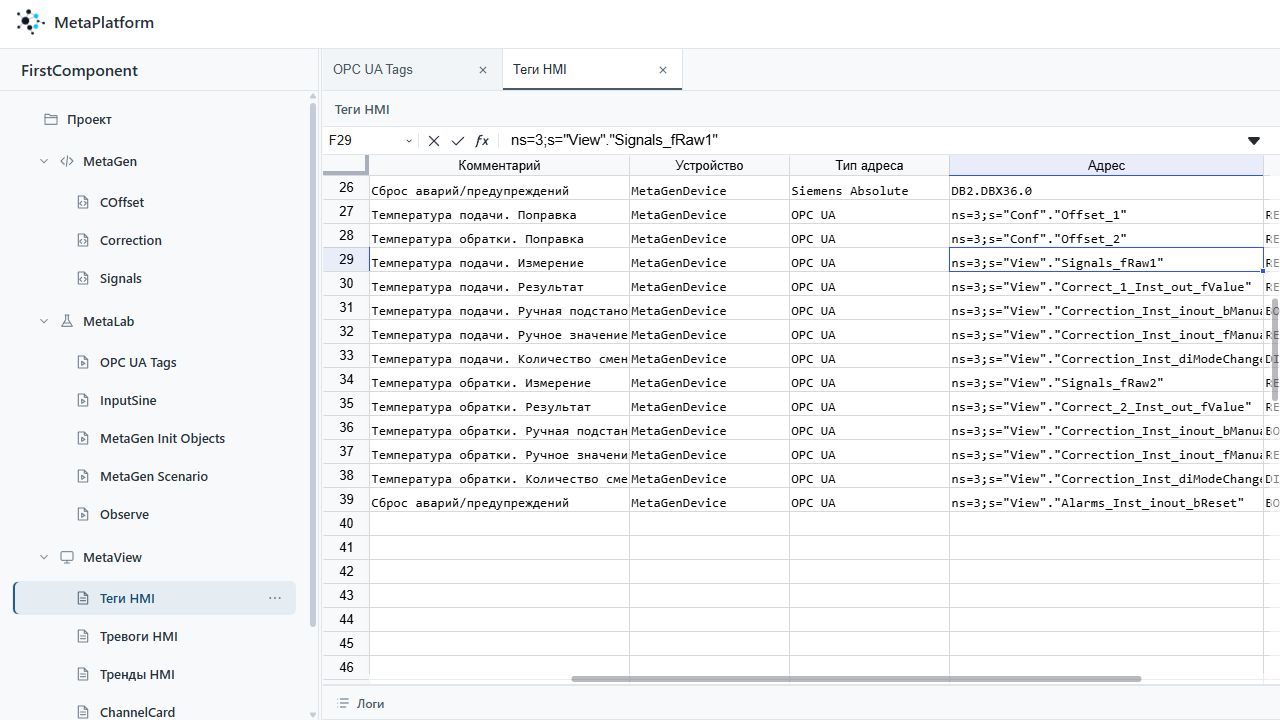Click the Тревоги HMI document icon
Screen dimensions: 1280x720
click(84, 636)
